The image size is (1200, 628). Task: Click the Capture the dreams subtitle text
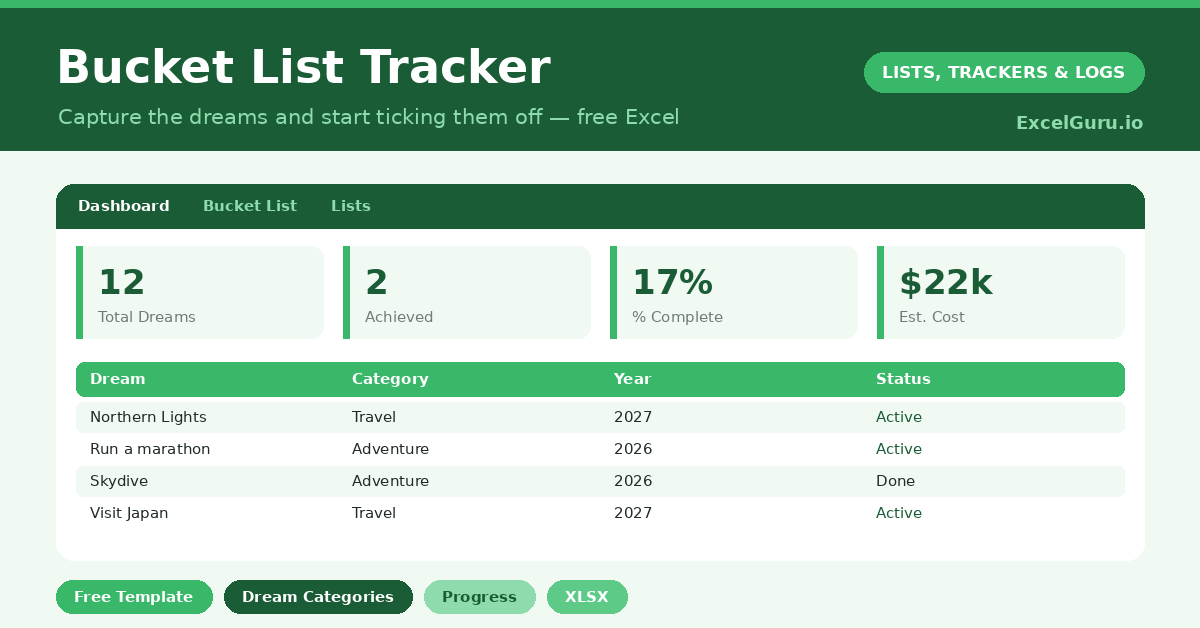369,117
